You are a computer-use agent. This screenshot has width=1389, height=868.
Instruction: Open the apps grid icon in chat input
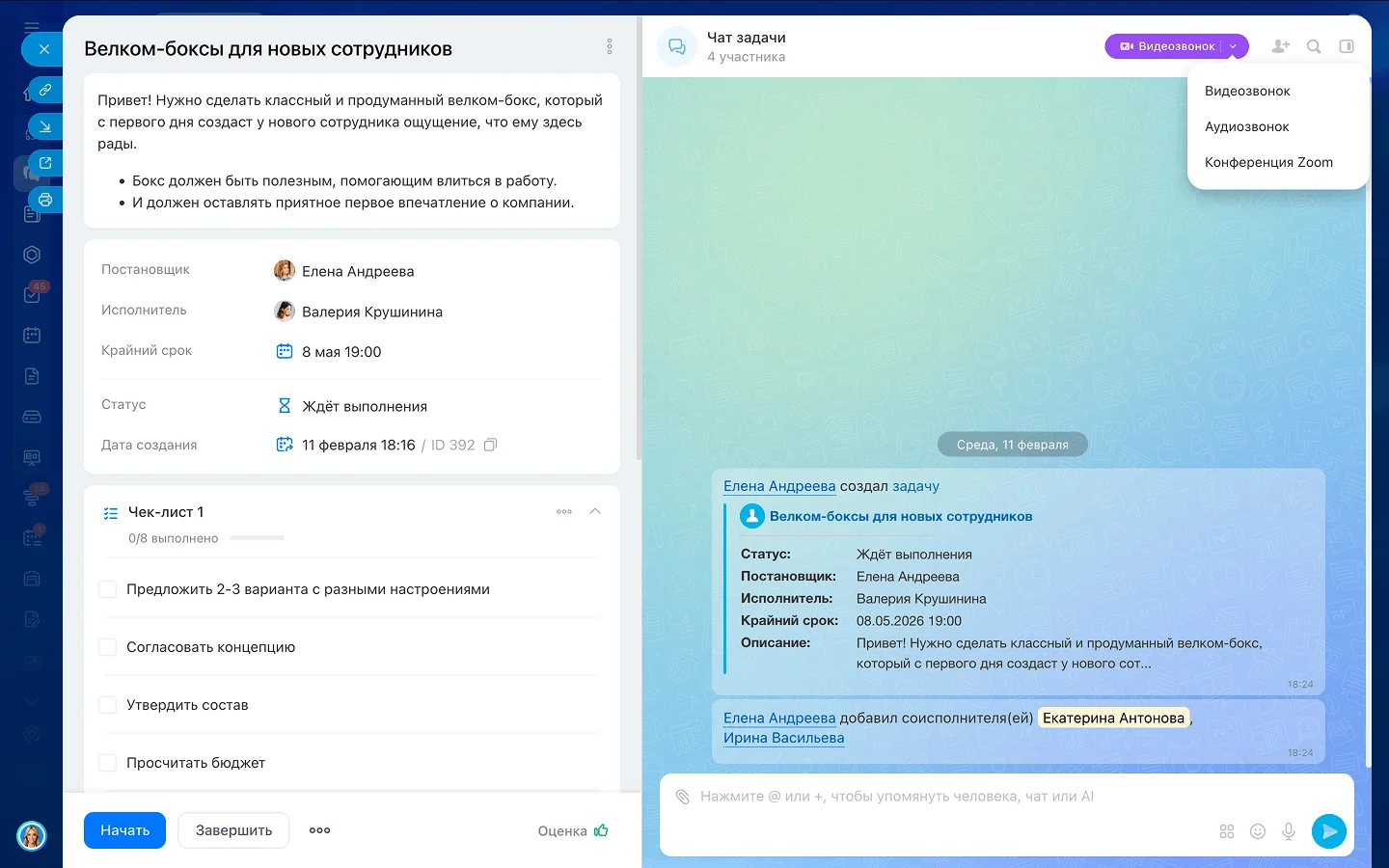(1227, 831)
